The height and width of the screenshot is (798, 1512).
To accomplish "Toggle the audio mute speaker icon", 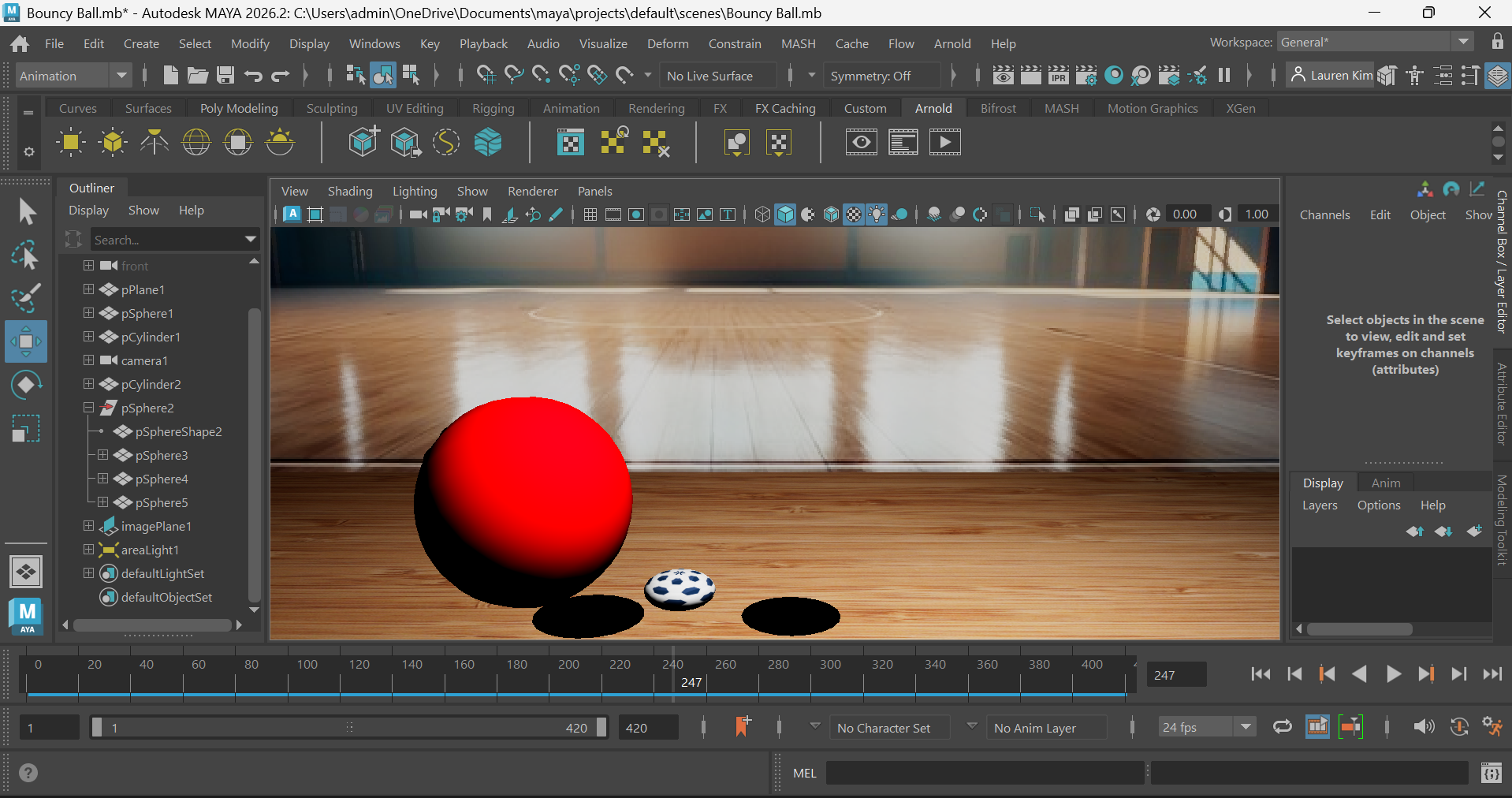I will 1423,727.
